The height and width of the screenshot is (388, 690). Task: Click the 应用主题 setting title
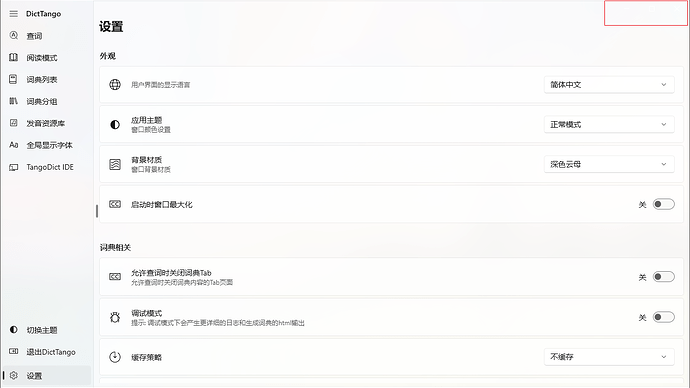tap(147, 120)
